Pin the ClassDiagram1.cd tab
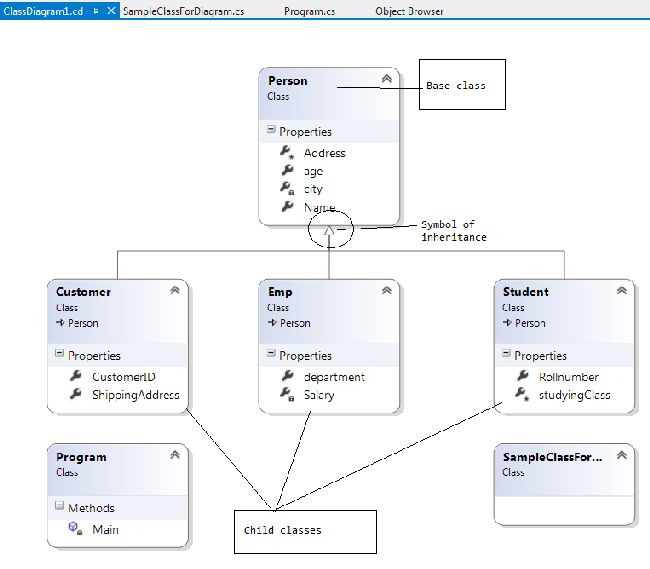This screenshot has height=569, width=650. [x=96, y=11]
